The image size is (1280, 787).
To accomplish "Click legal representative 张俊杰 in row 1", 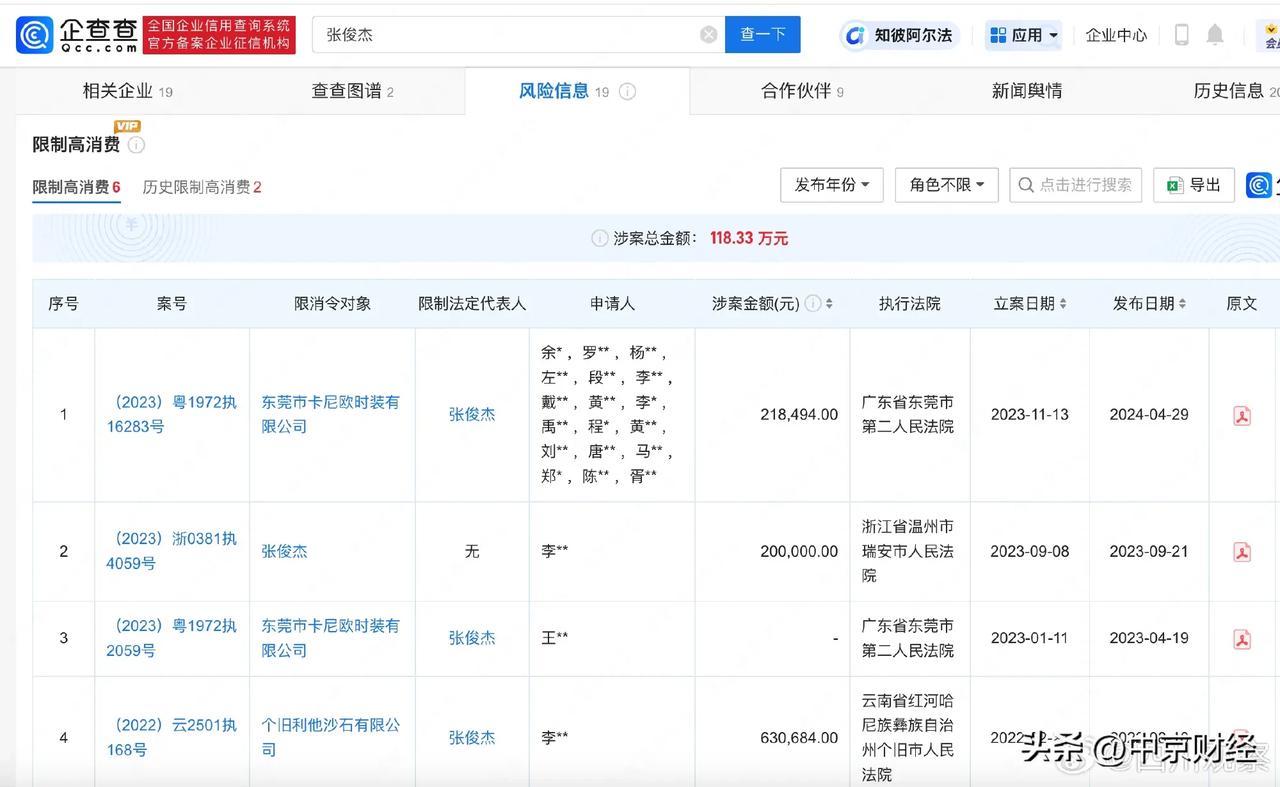I will pos(472,414).
